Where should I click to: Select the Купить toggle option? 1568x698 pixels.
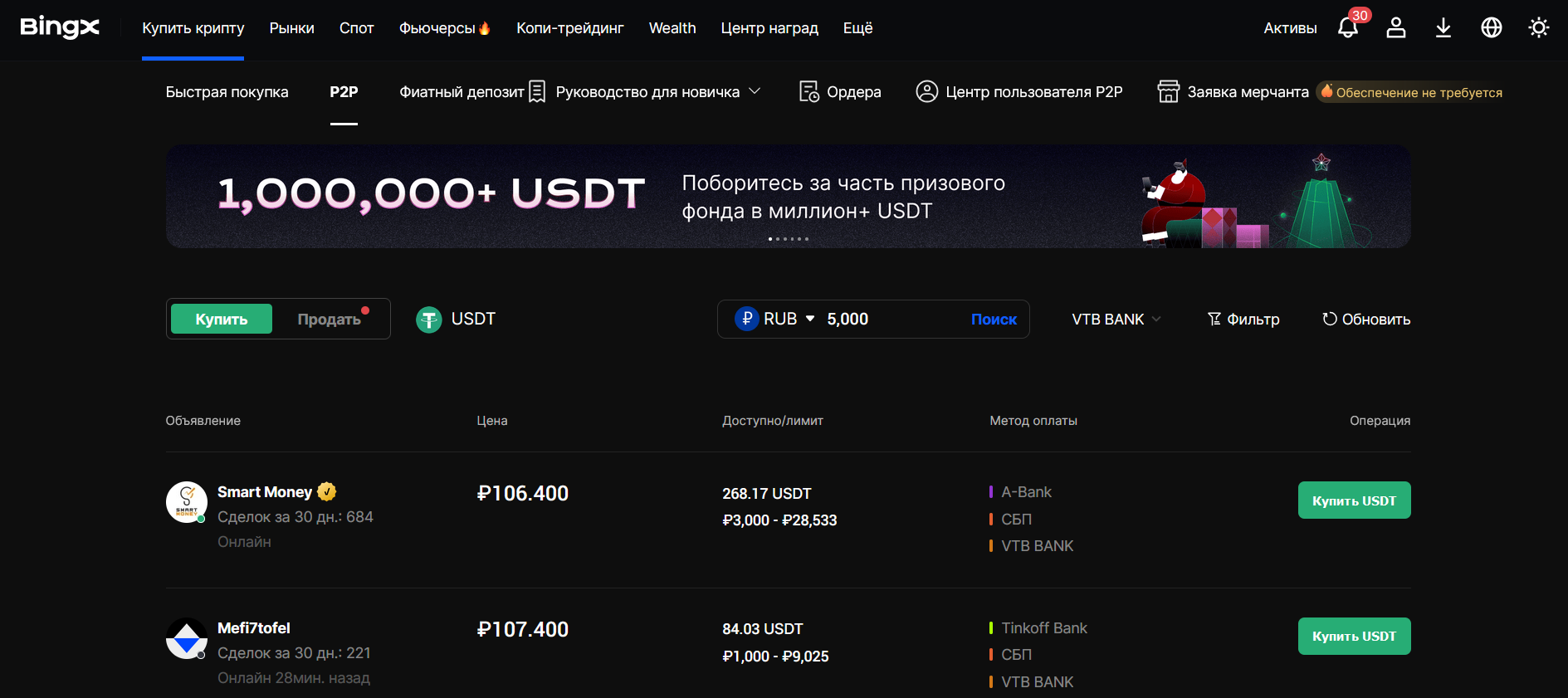coord(222,320)
